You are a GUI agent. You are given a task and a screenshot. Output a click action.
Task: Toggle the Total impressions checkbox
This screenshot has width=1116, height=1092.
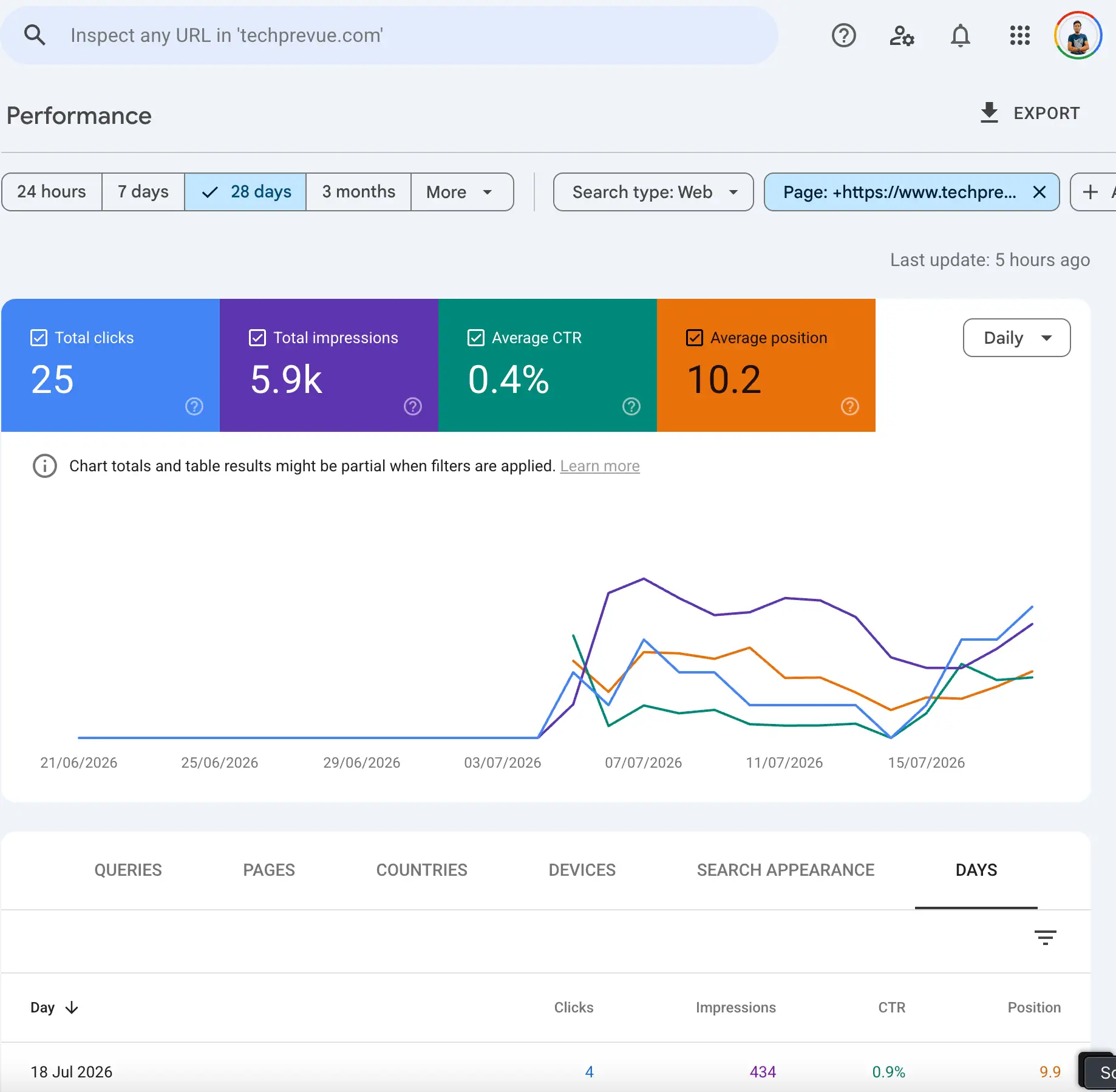(257, 338)
